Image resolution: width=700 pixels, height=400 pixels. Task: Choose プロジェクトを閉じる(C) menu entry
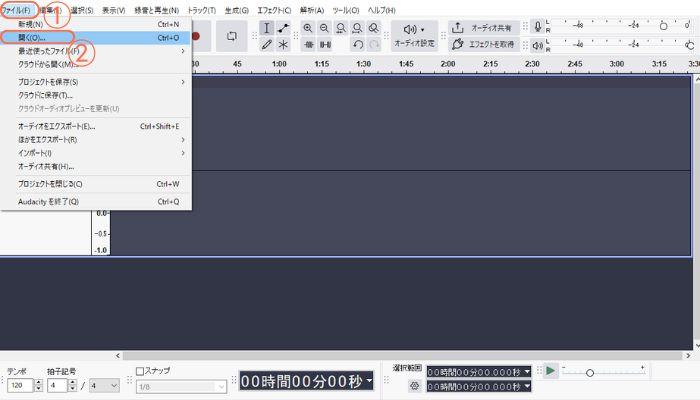[96, 184]
